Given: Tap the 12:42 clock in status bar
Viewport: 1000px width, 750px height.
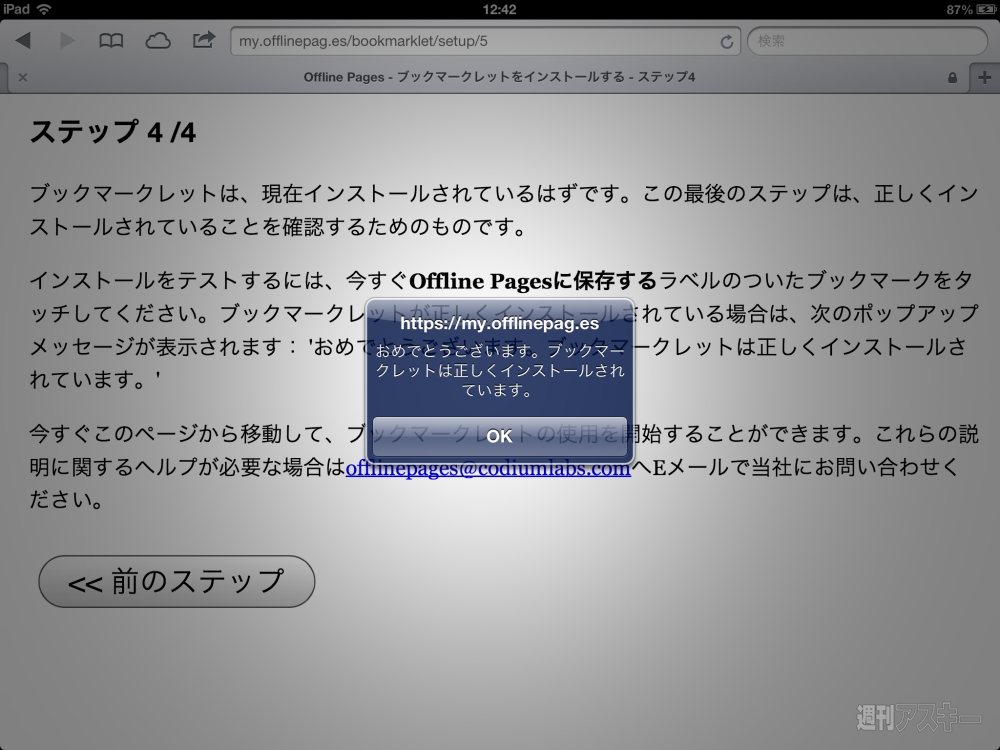Looking at the screenshot, I should [499, 10].
